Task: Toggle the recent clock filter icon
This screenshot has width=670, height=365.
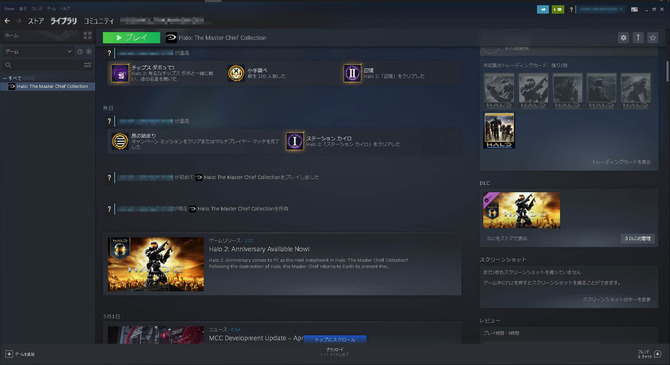Action: pyautogui.click(x=80, y=51)
